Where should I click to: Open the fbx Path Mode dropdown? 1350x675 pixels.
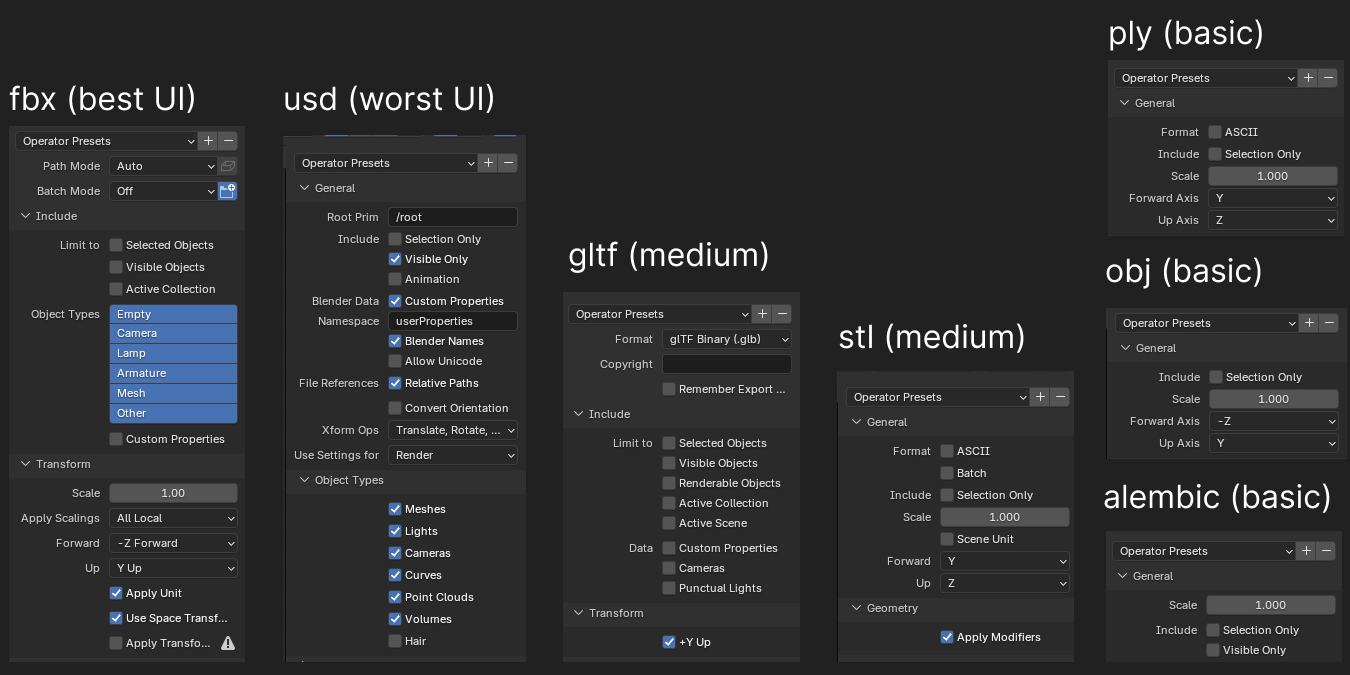click(163, 166)
